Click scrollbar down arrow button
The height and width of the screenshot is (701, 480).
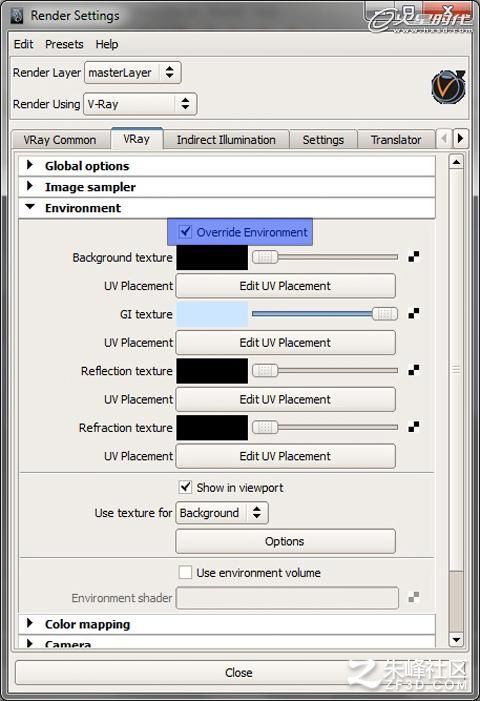[x=456, y=640]
